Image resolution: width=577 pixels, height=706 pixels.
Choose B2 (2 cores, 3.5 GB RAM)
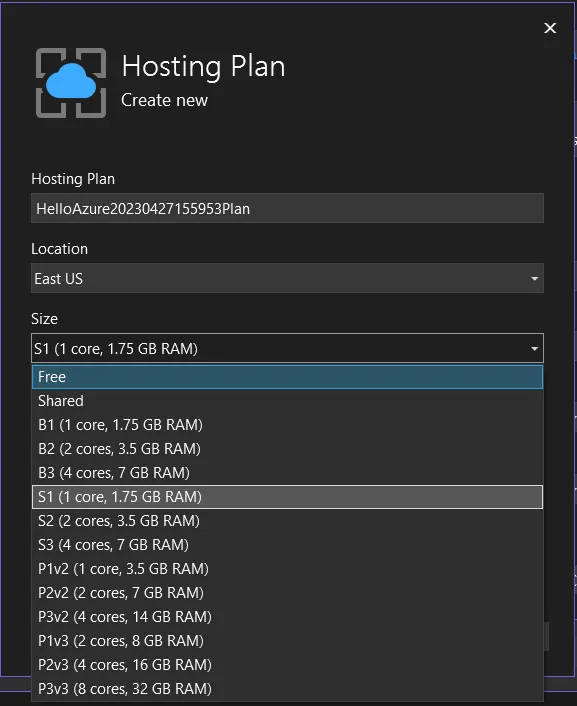[287, 449]
